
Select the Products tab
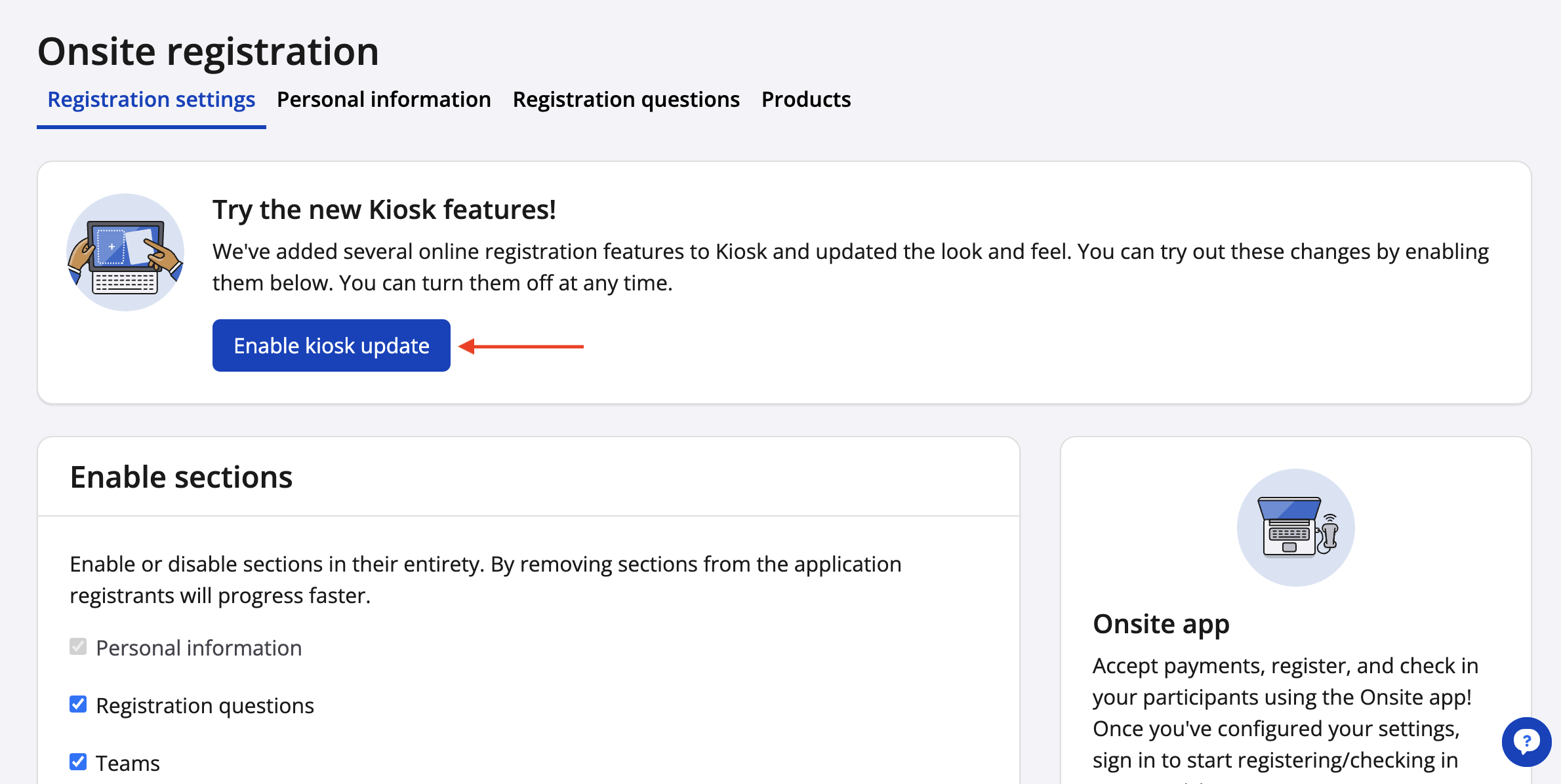tap(806, 100)
